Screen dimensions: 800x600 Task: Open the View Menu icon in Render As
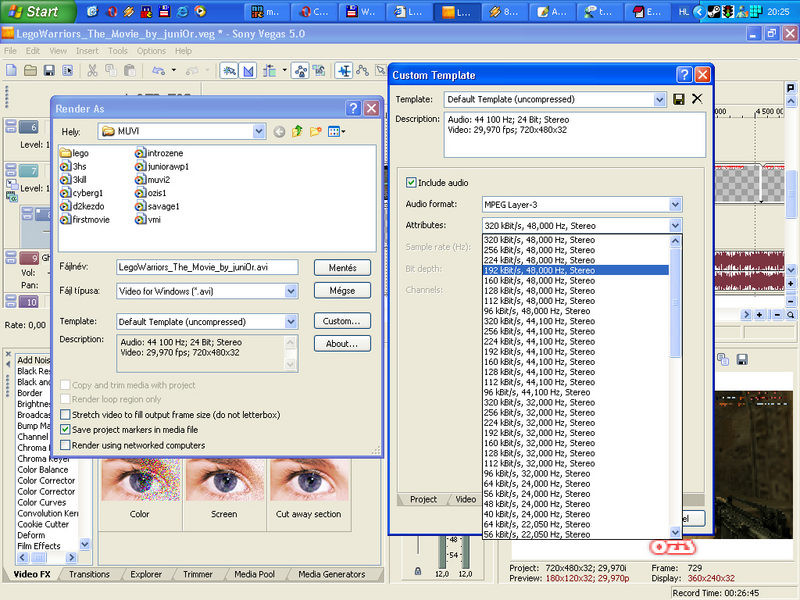[336, 132]
